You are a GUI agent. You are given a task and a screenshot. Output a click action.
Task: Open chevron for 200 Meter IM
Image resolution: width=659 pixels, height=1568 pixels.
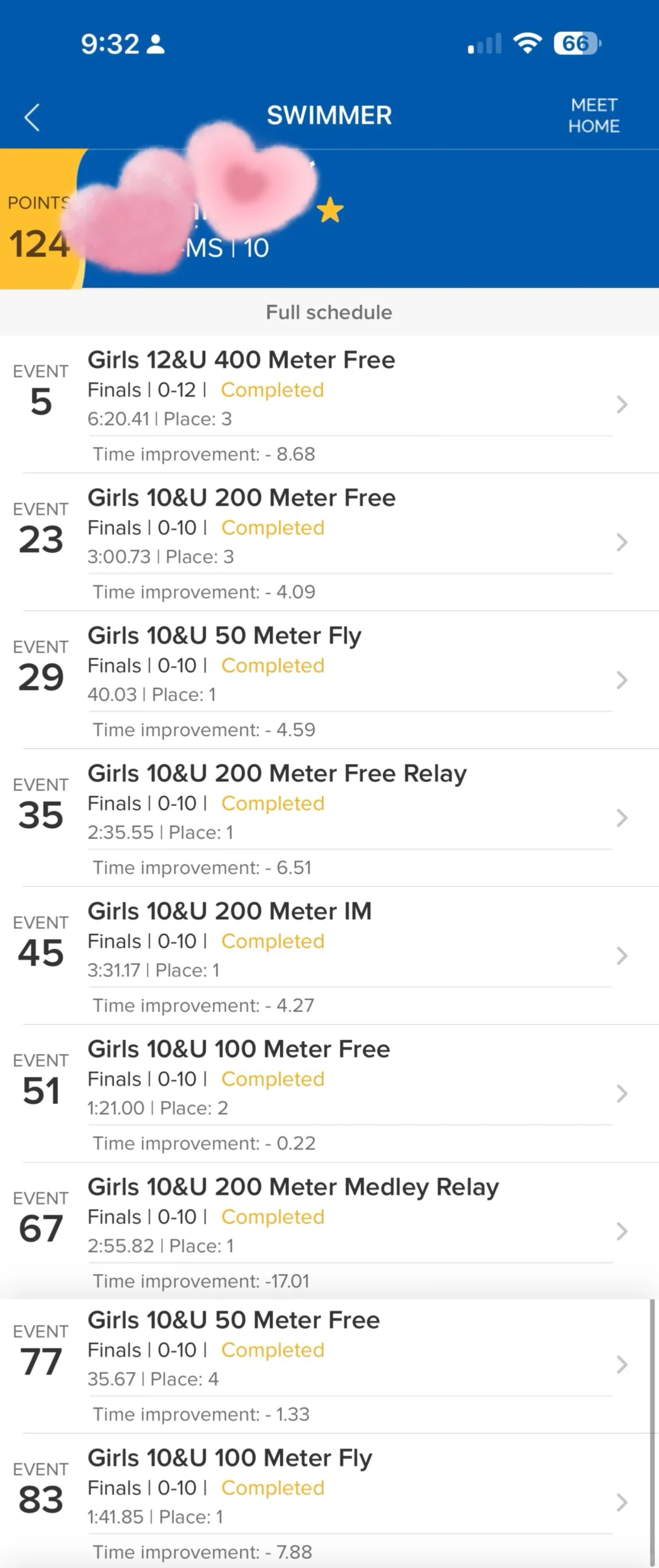[622, 956]
